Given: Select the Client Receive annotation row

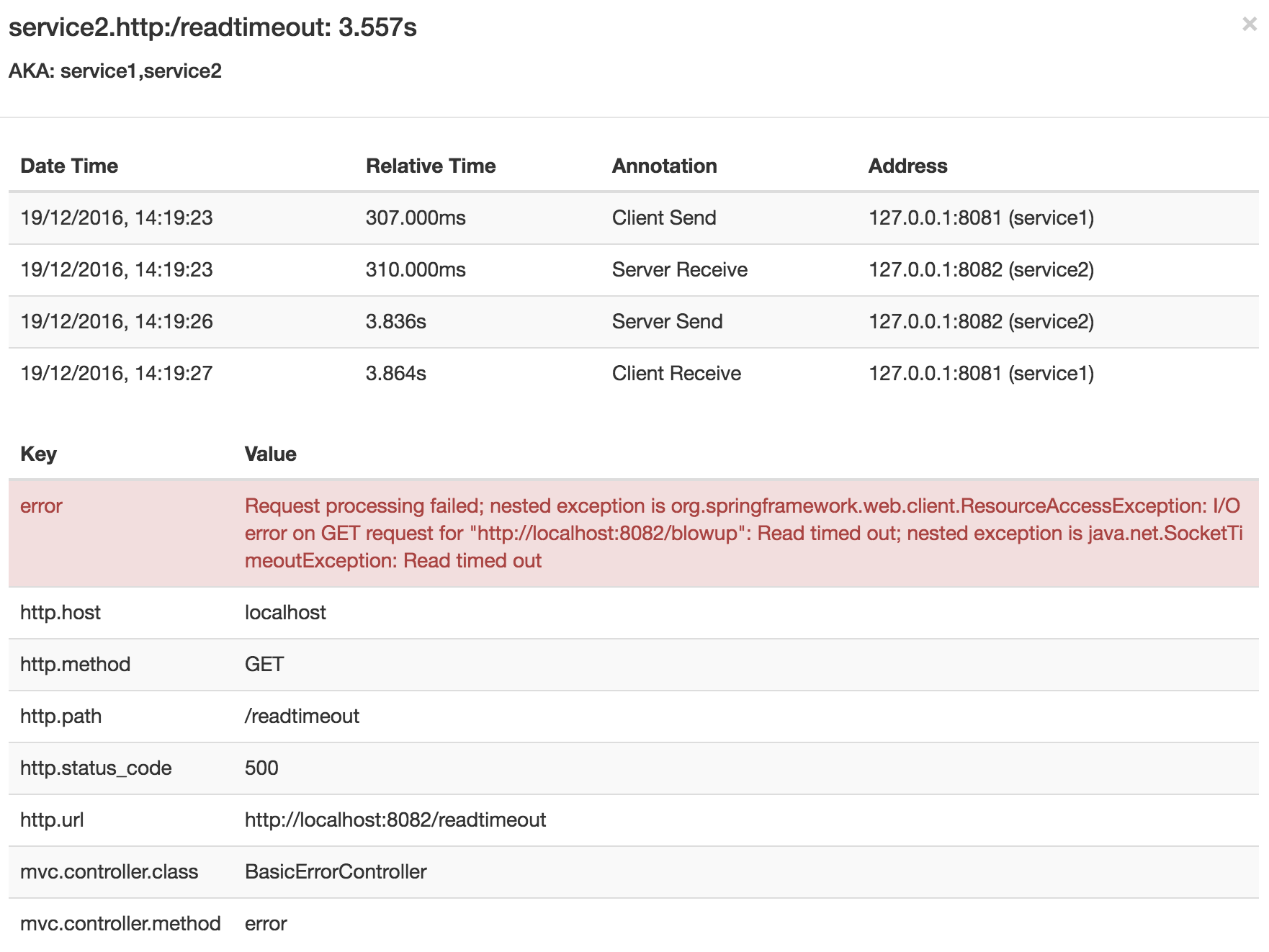Looking at the screenshot, I should [x=676, y=374].
